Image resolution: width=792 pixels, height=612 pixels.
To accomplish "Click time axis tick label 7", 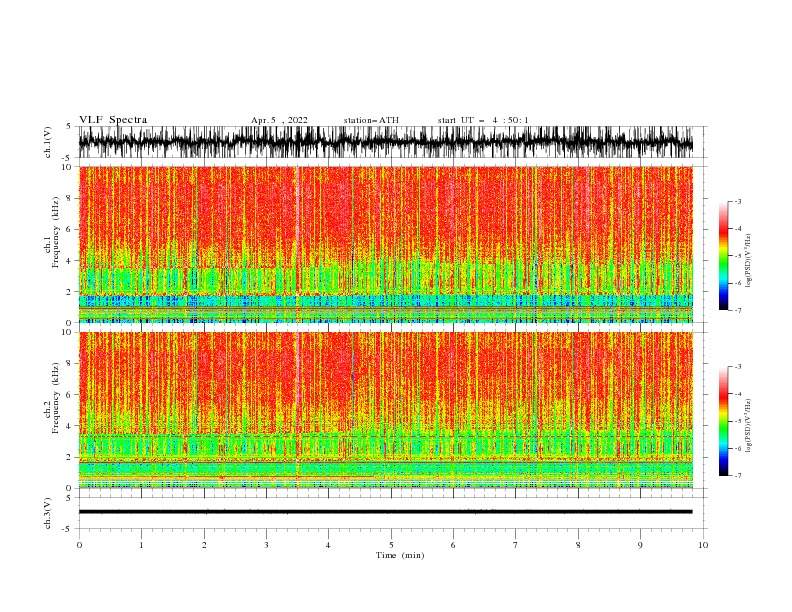I will coord(516,545).
